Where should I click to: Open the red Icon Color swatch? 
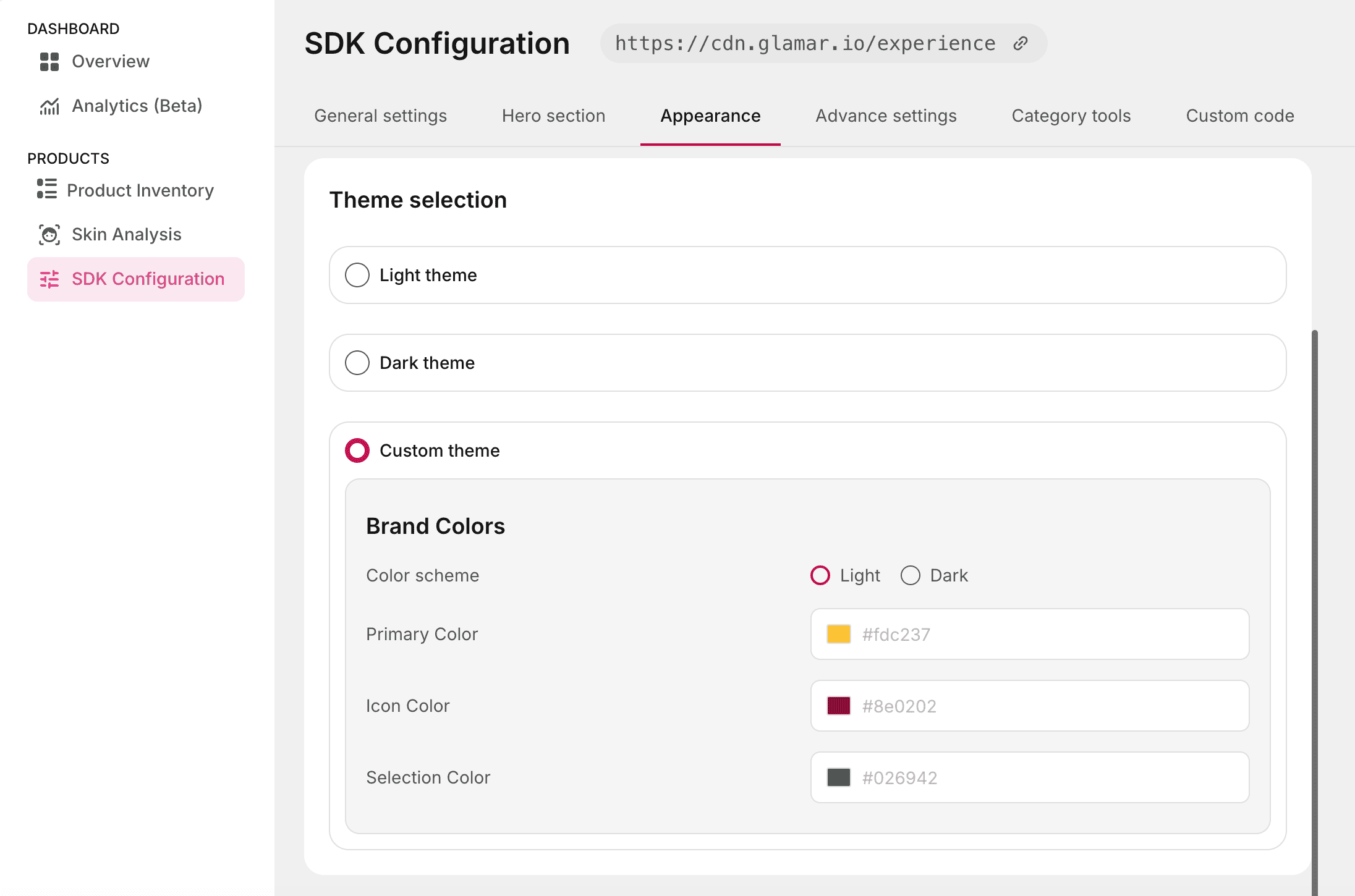click(839, 706)
